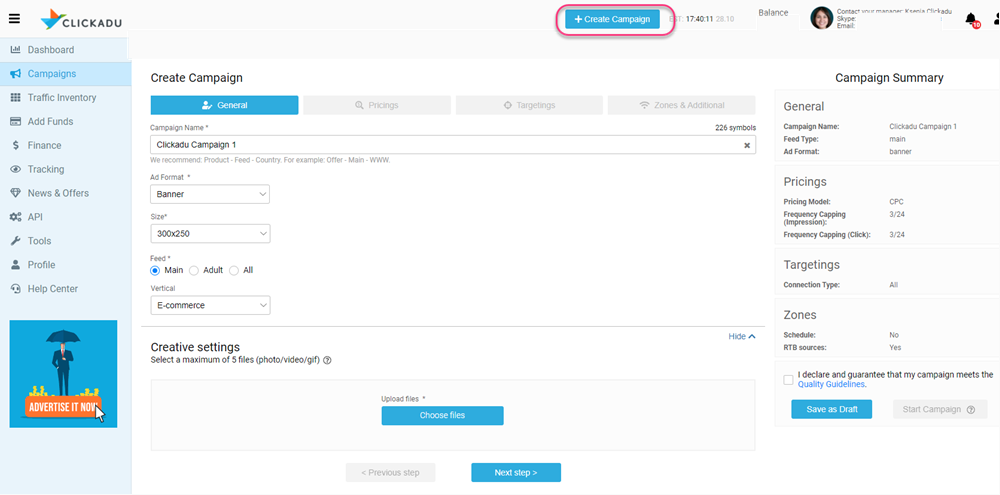Click the Next step button

tap(515, 472)
